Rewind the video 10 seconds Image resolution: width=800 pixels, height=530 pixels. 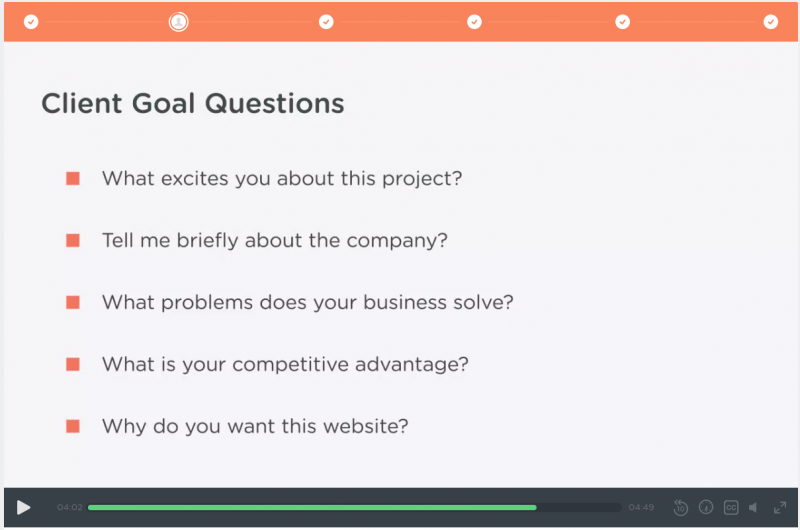(681, 508)
